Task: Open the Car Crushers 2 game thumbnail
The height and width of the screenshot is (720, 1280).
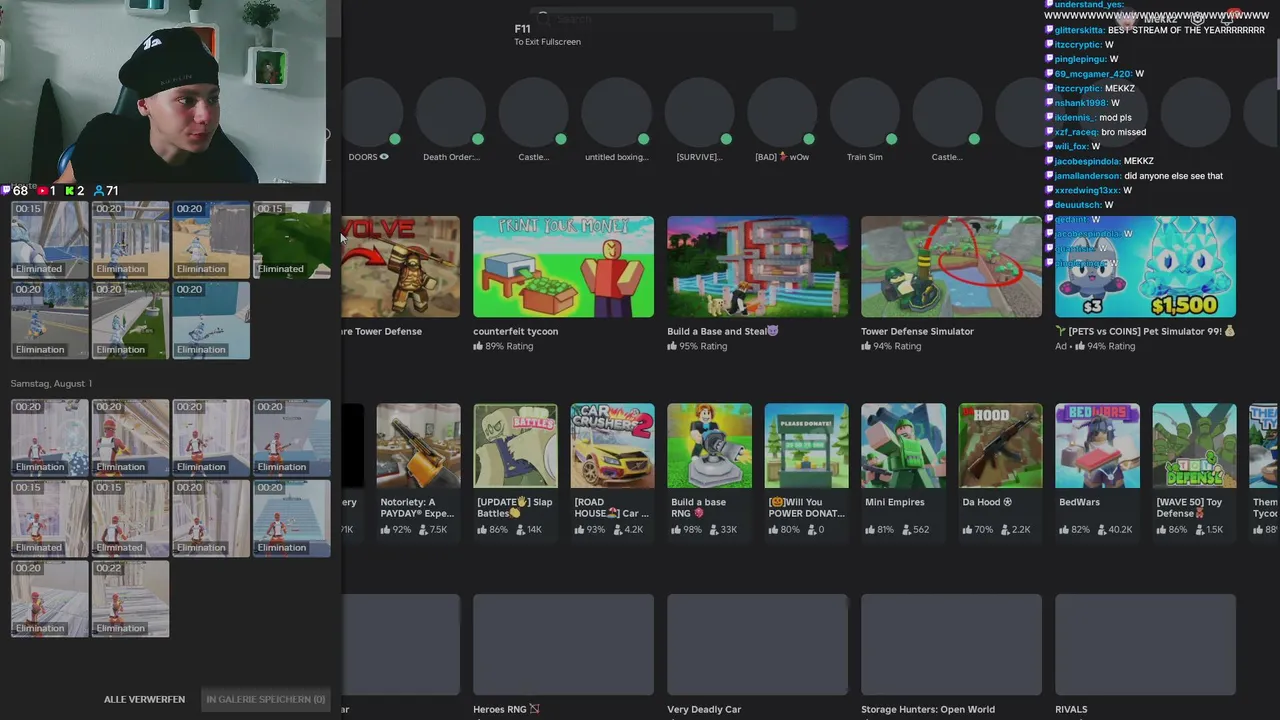Action: coord(612,446)
